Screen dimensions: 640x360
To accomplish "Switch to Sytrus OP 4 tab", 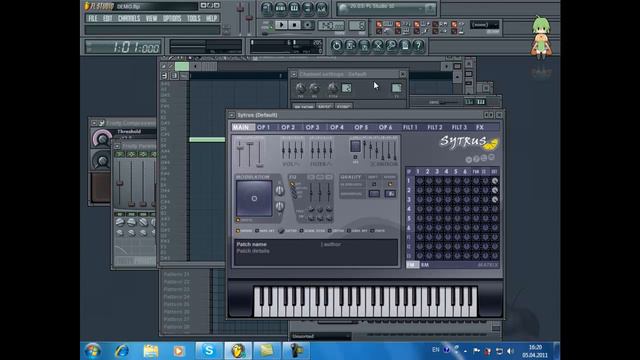I will coord(337,127).
